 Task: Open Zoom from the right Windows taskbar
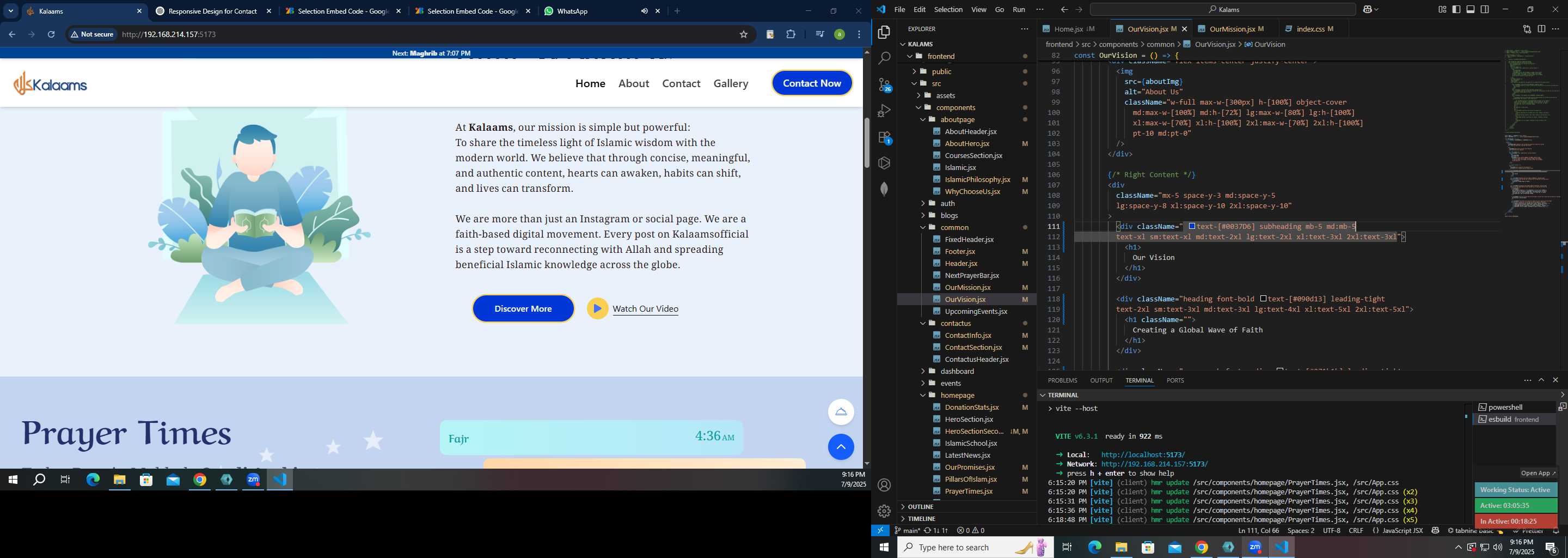1254,547
